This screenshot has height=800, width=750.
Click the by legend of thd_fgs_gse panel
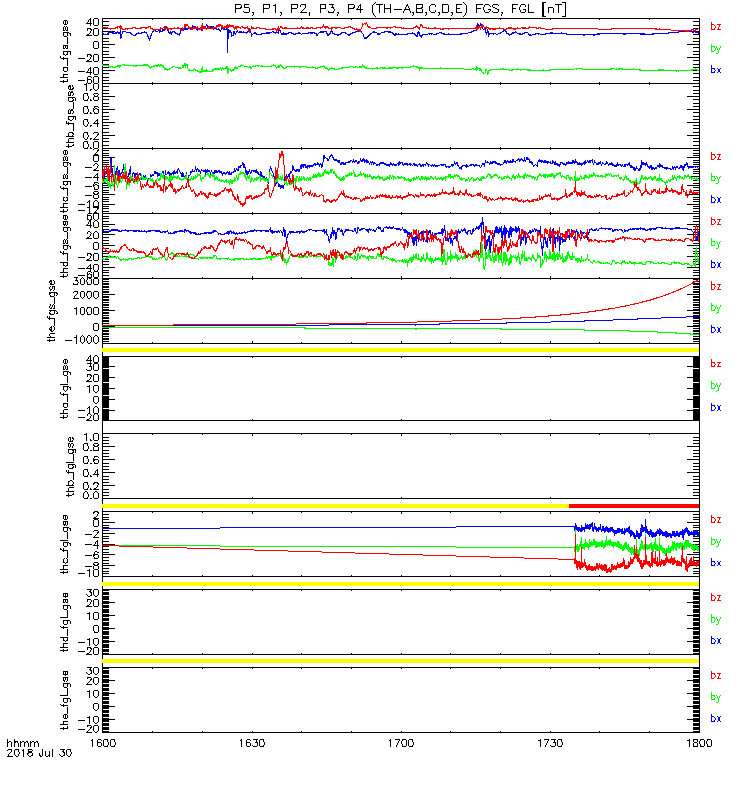pos(716,243)
